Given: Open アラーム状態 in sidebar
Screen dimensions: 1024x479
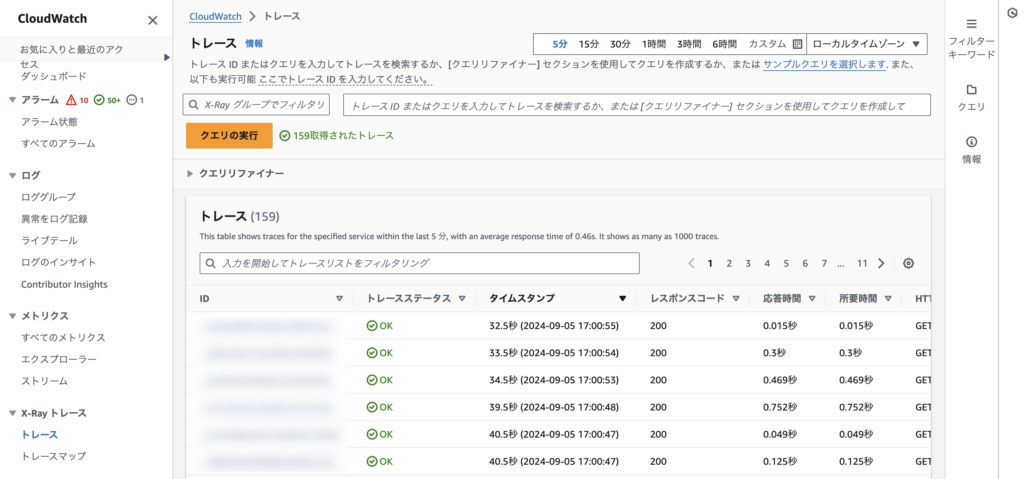Looking at the screenshot, I should (49, 122).
